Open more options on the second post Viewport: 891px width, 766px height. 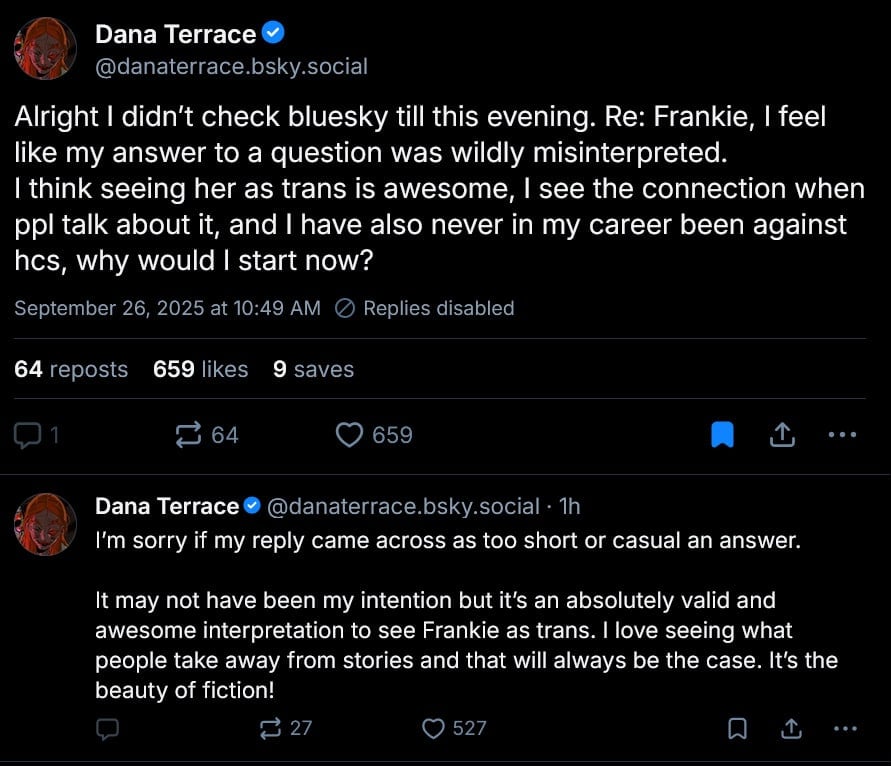click(844, 728)
